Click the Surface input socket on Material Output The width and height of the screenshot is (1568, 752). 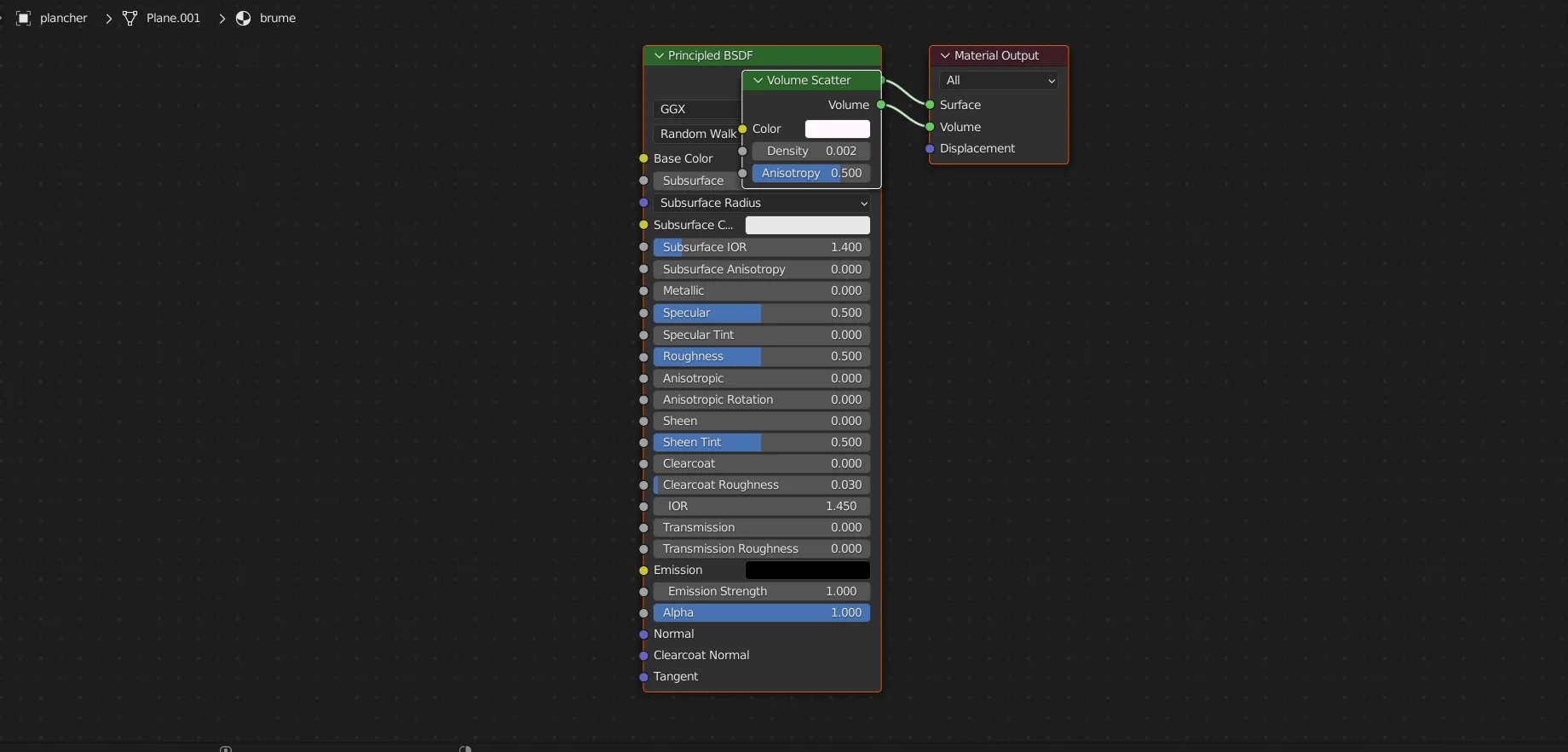pos(930,105)
